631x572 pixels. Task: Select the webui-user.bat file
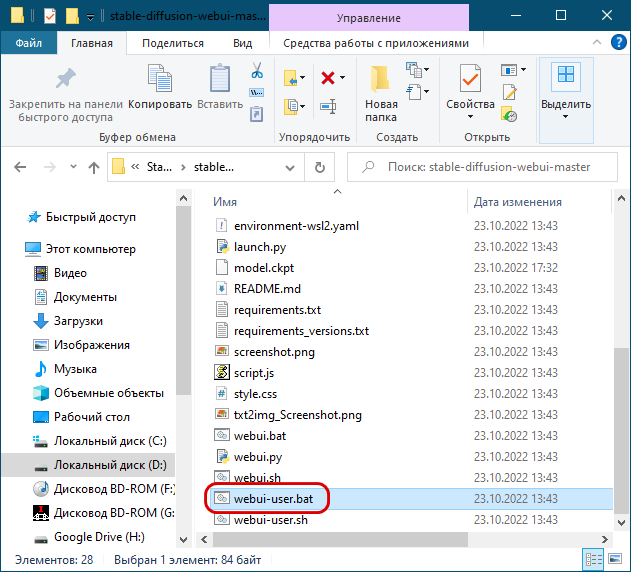coord(273,499)
